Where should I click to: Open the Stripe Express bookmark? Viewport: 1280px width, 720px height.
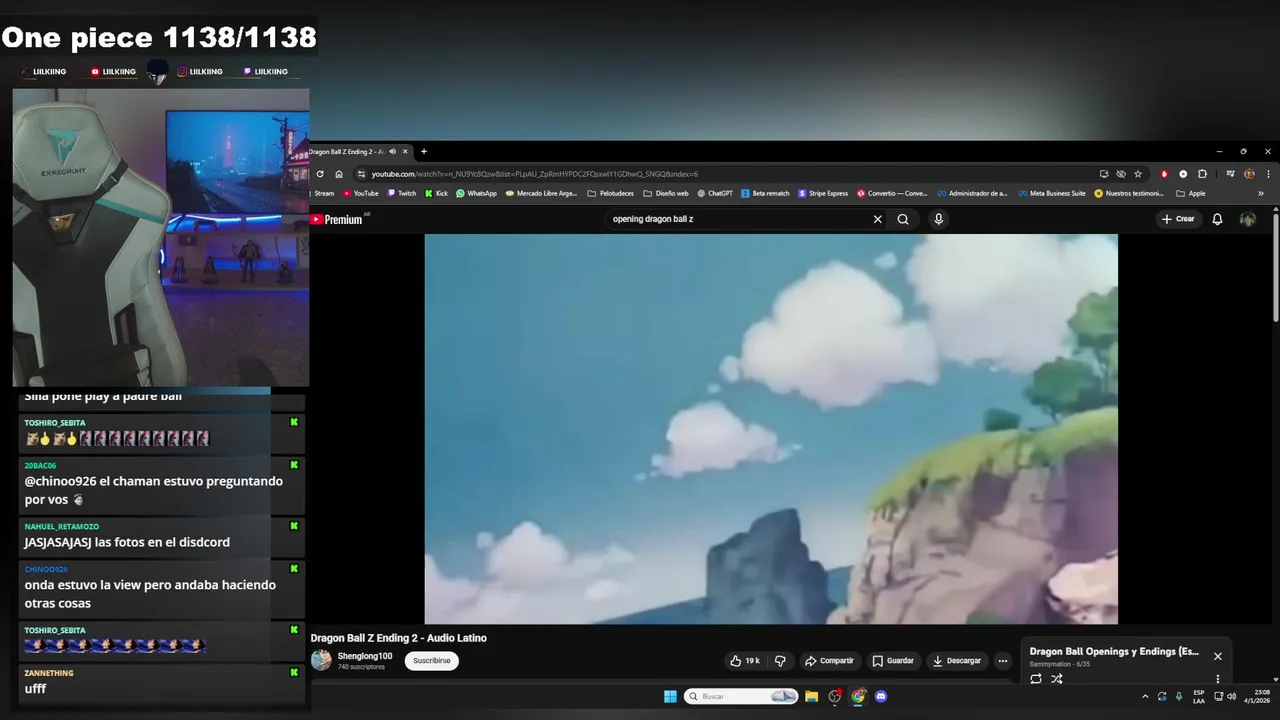pyautogui.click(x=823, y=193)
